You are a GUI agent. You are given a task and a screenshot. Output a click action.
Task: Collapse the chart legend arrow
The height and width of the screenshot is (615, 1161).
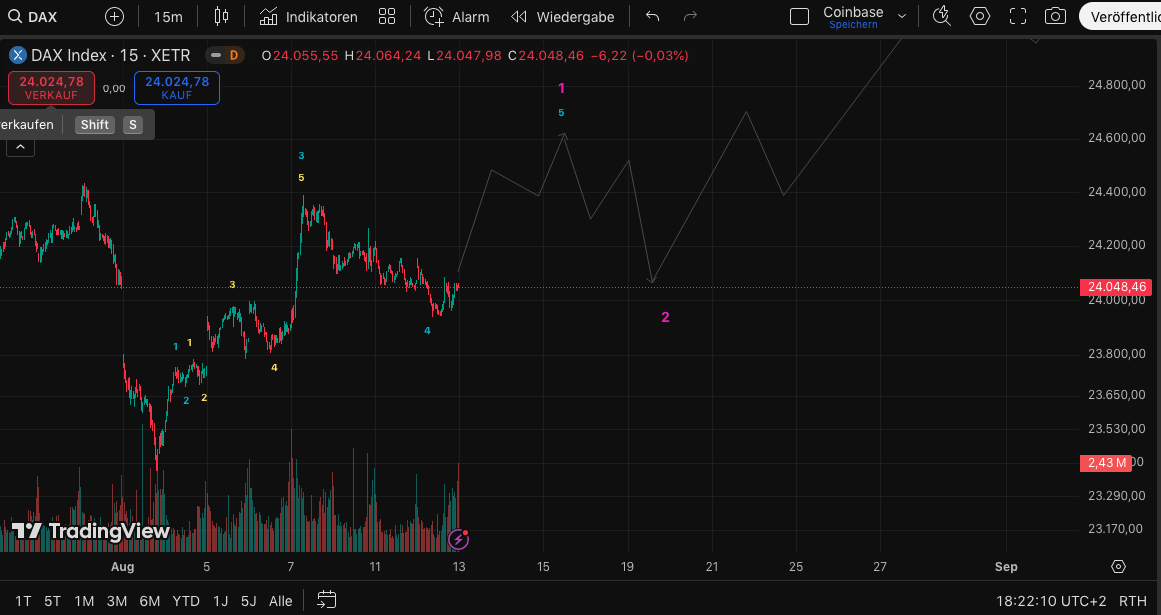20,147
